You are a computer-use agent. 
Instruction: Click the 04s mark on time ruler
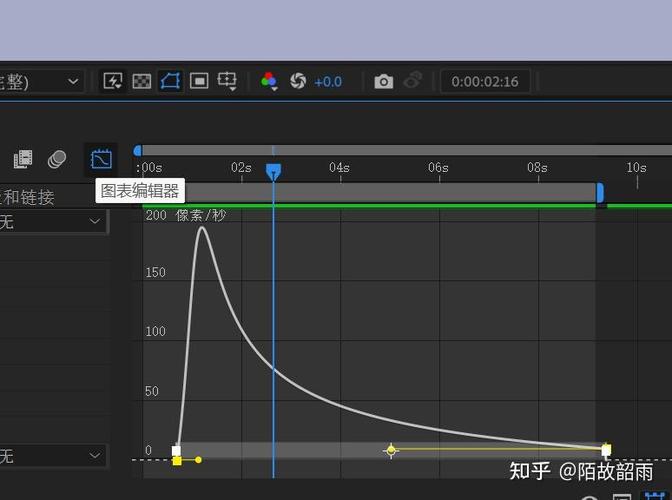pyautogui.click(x=339, y=168)
